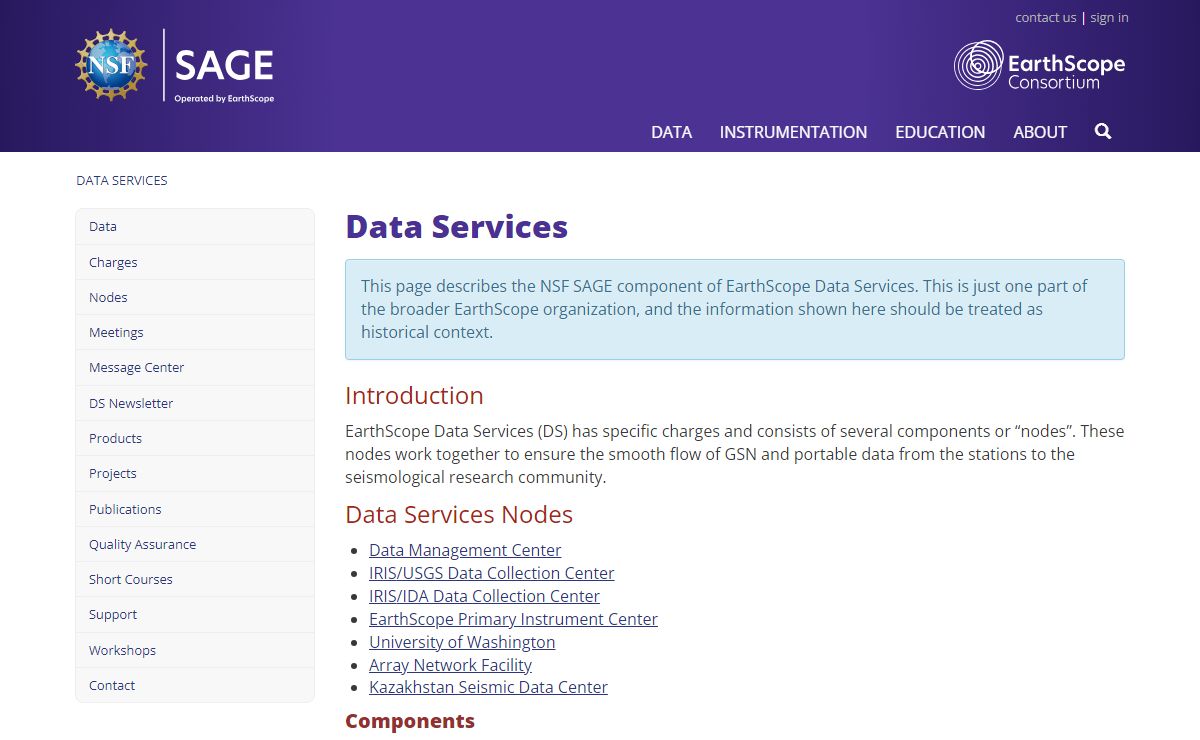The image size is (1200, 740).
Task: Click the contact us link
Action: pos(1045,17)
